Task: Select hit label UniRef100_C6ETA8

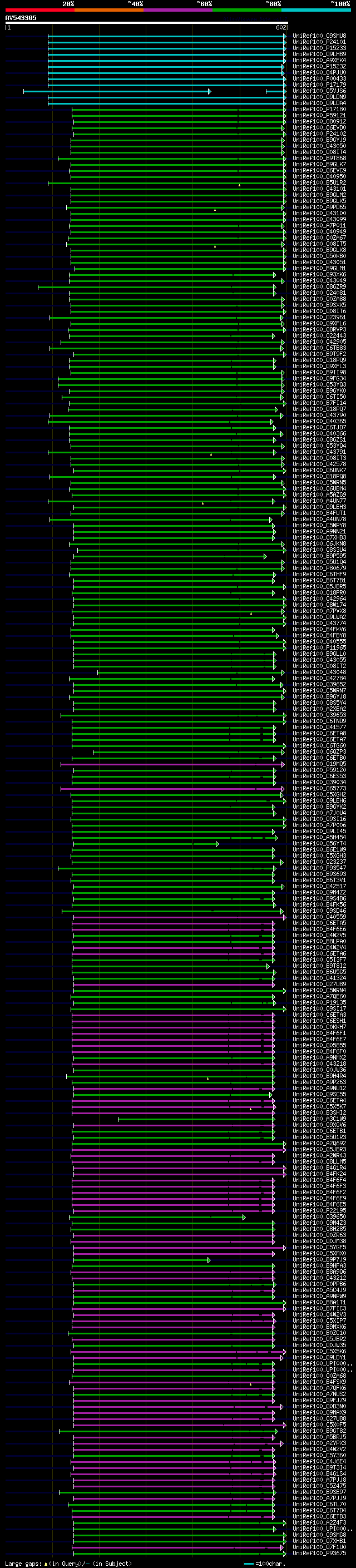Action: click(x=319, y=733)
